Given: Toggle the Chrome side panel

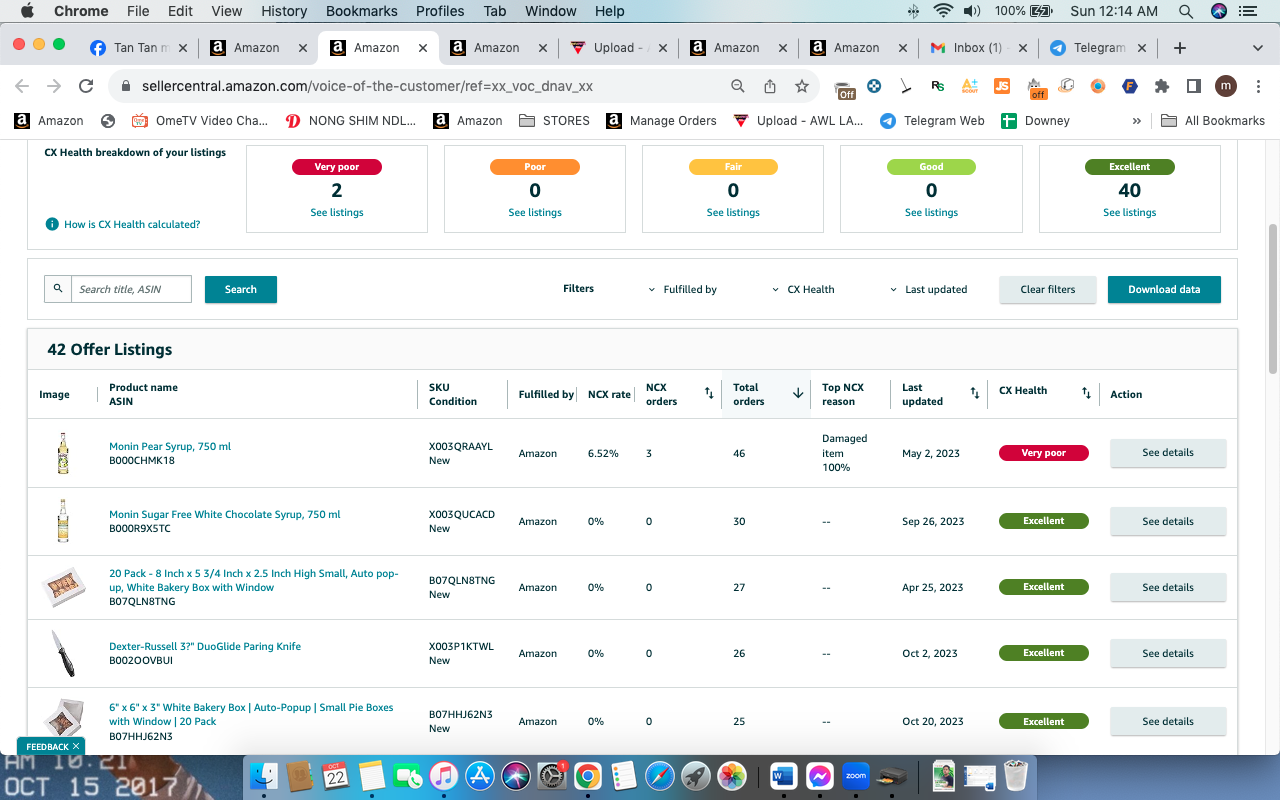Looking at the screenshot, I should coord(1194,86).
